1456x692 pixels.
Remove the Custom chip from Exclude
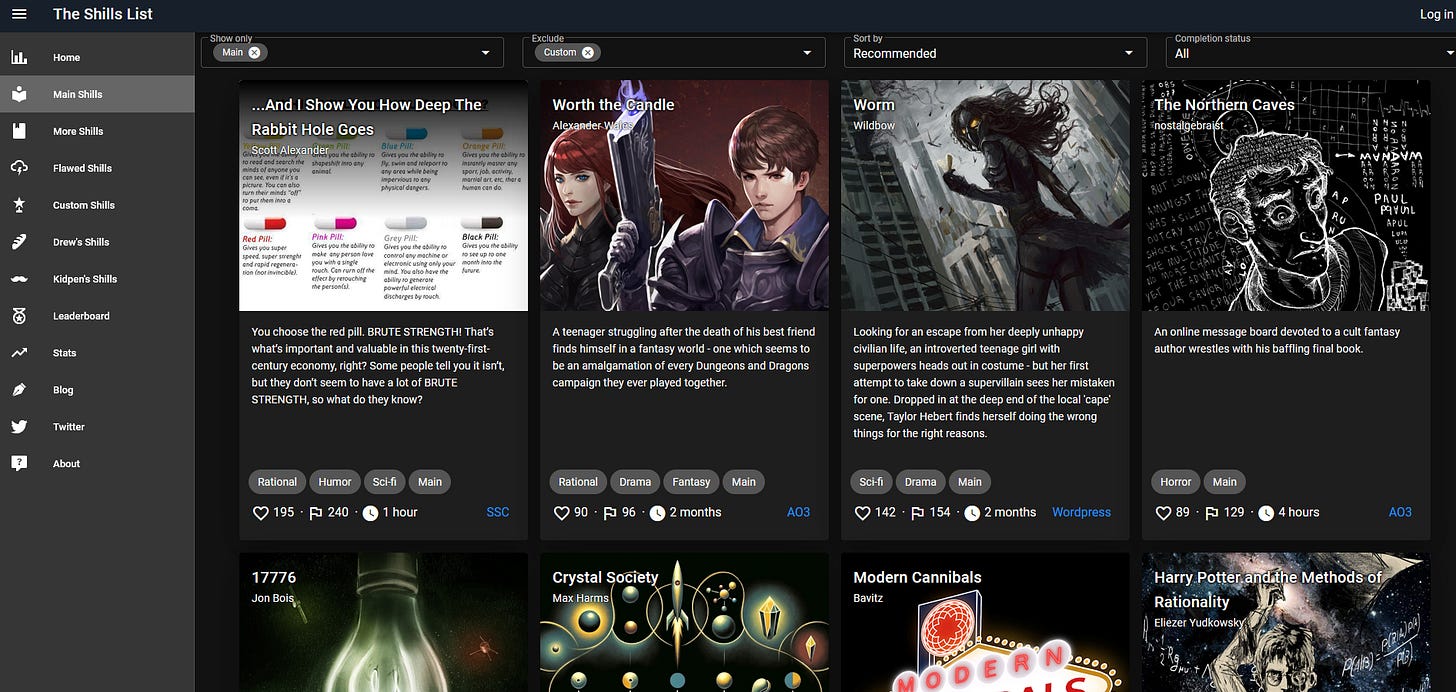click(587, 52)
